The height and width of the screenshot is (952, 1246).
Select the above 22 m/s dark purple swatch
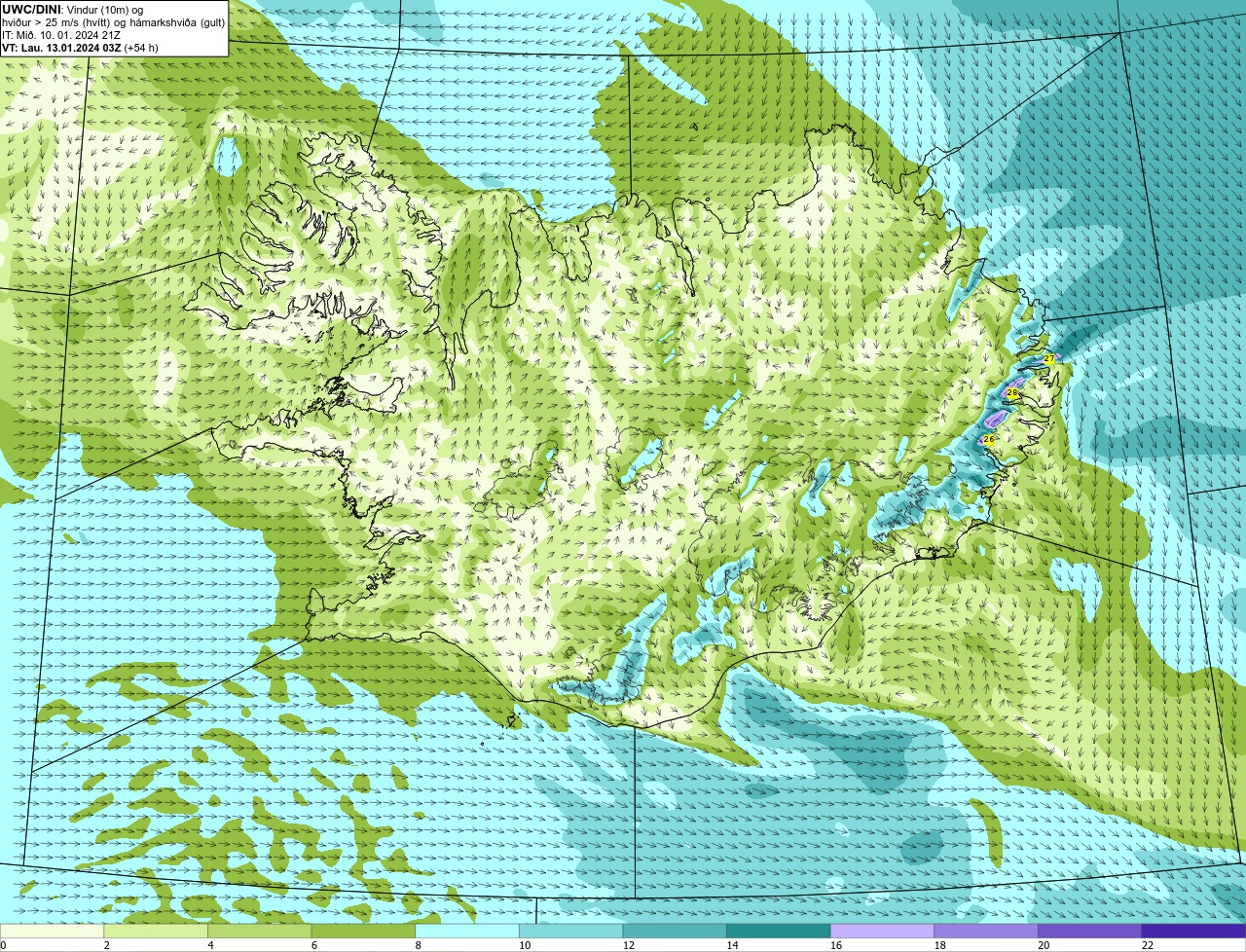coord(1193,932)
